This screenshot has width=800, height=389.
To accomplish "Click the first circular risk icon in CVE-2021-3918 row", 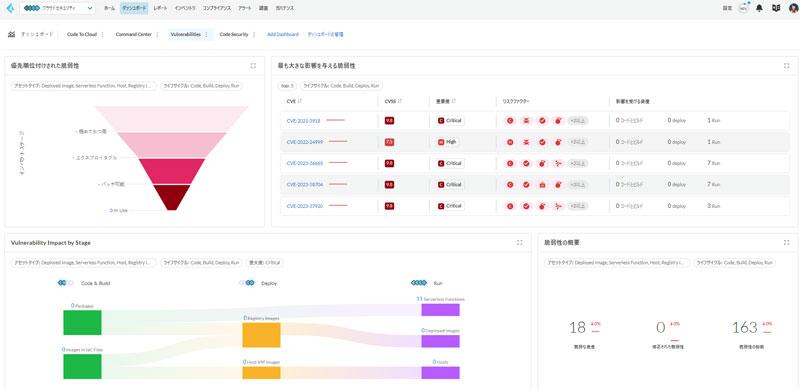I will pyautogui.click(x=510, y=120).
